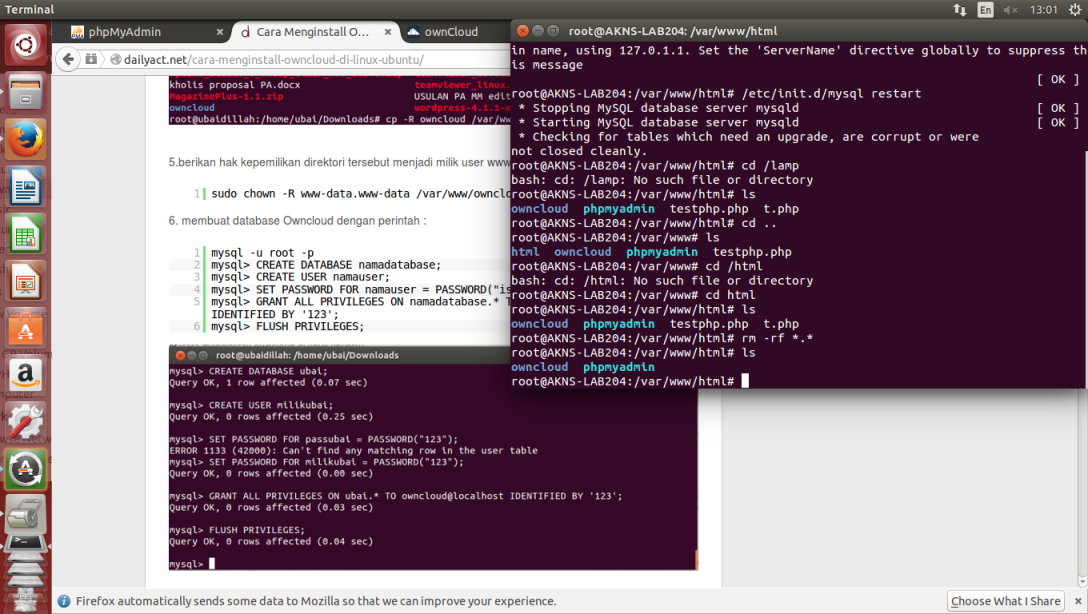Maximize the AKNS-LAB204 terminal window
Screen dimensions: 1088x614
point(553,31)
